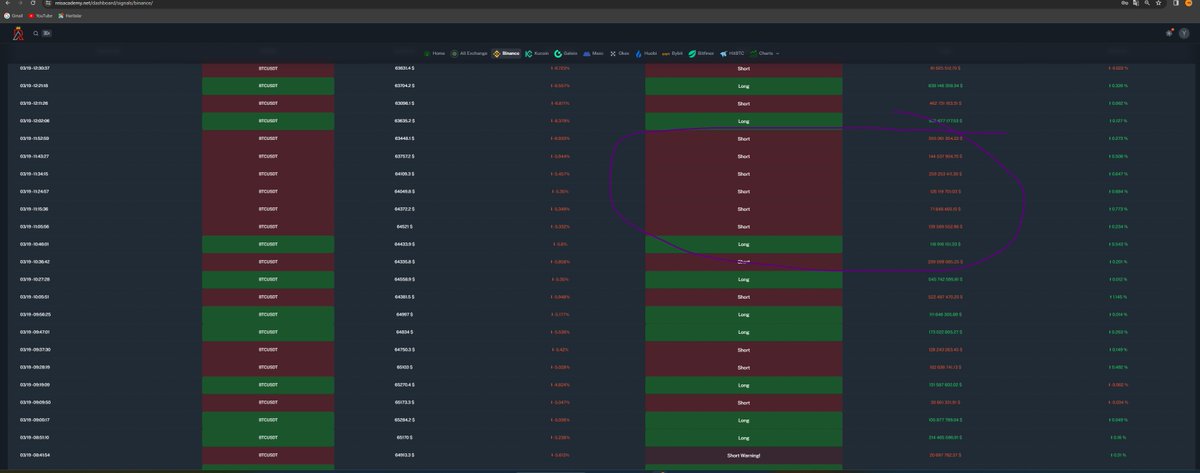This screenshot has width=1200, height=473.
Task: Click the volume value in 65170 $ row
Action: (x=944, y=437)
